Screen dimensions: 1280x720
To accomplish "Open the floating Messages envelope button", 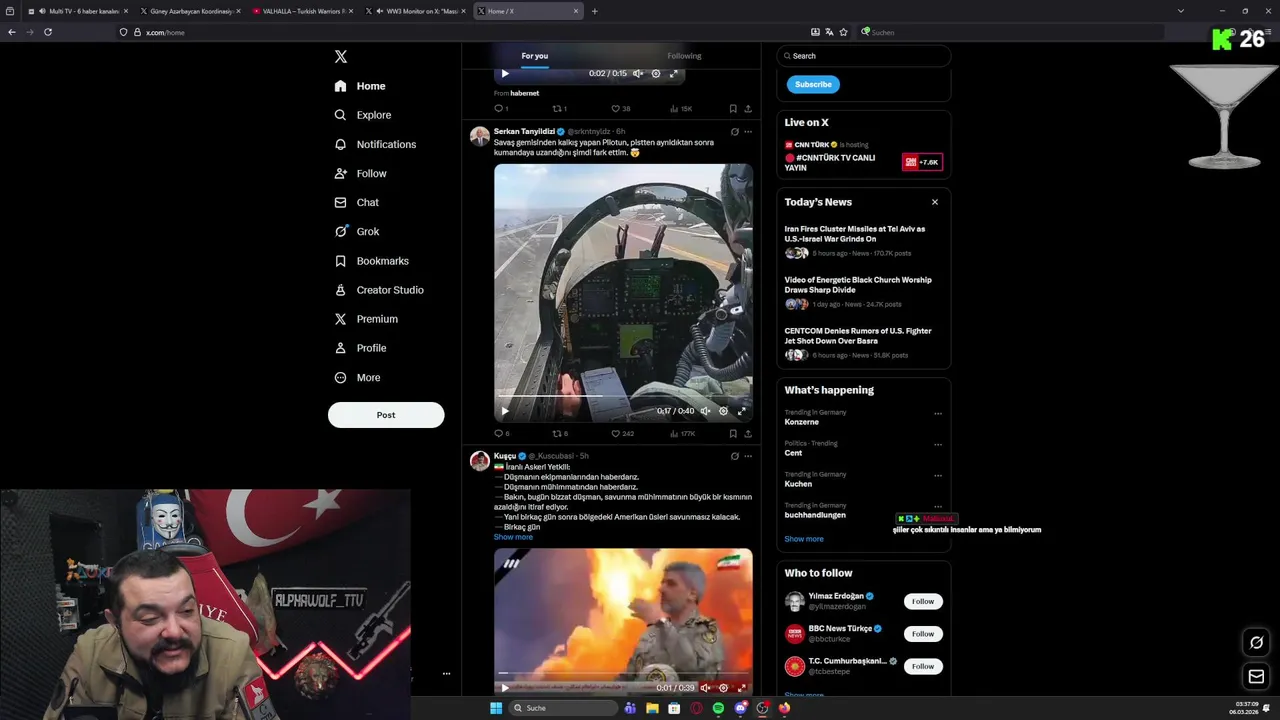I will click(x=1257, y=677).
